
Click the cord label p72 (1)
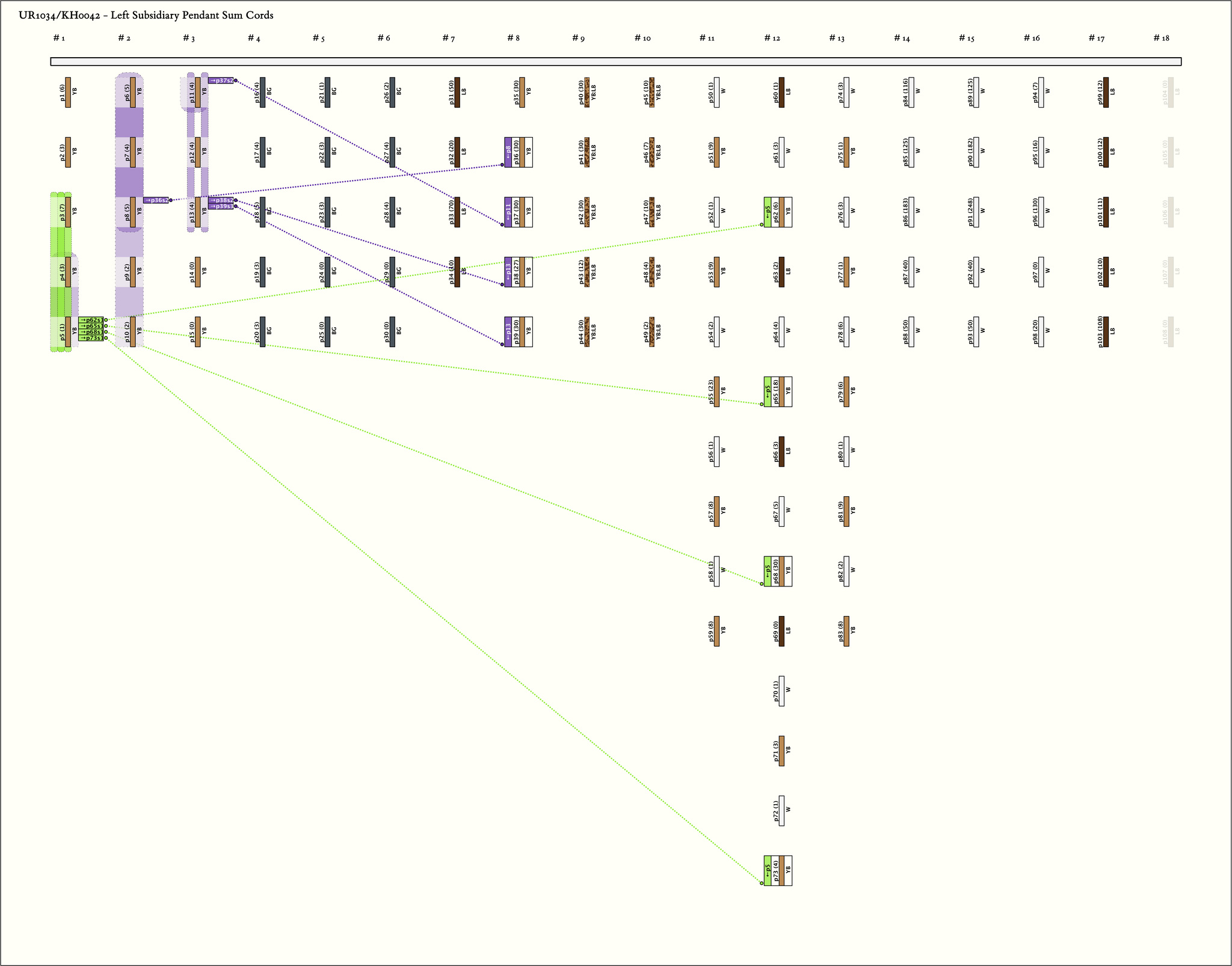[x=776, y=811]
